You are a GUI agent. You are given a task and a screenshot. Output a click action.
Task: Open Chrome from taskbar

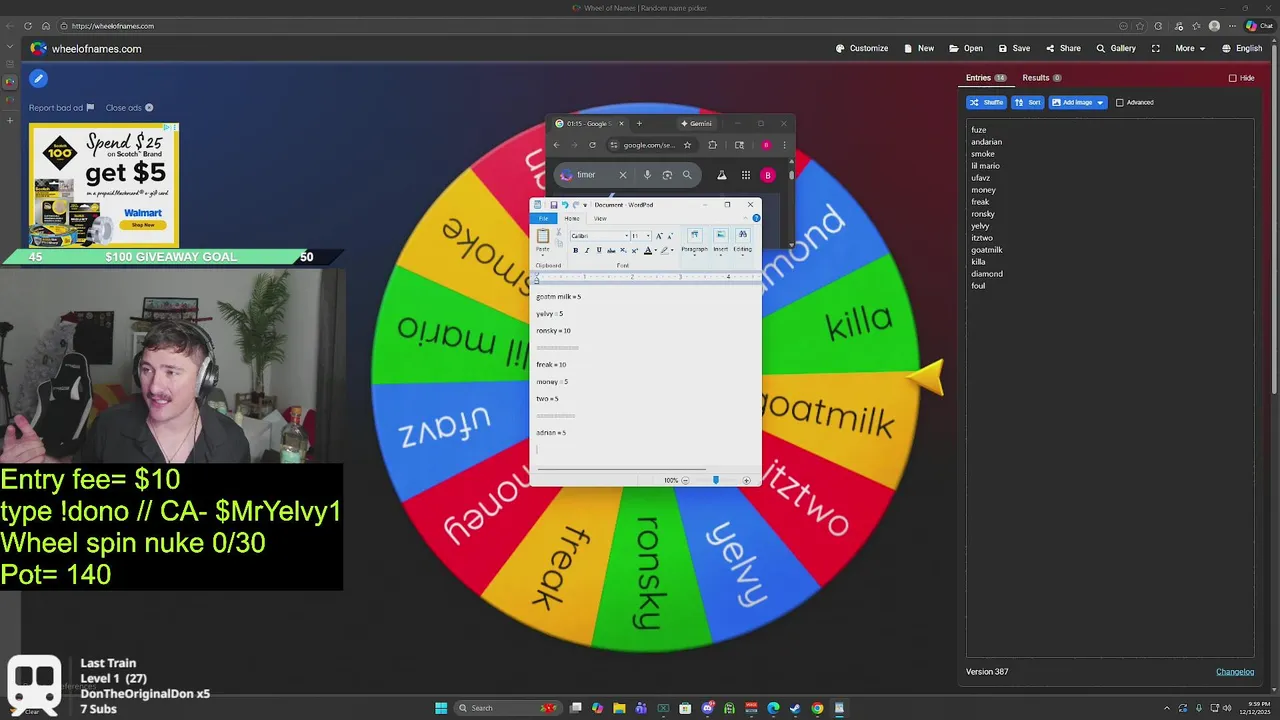click(817, 708)
